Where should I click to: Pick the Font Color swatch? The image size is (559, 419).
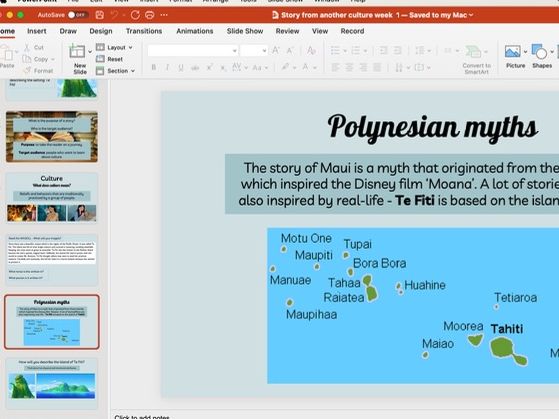(306, 67)
